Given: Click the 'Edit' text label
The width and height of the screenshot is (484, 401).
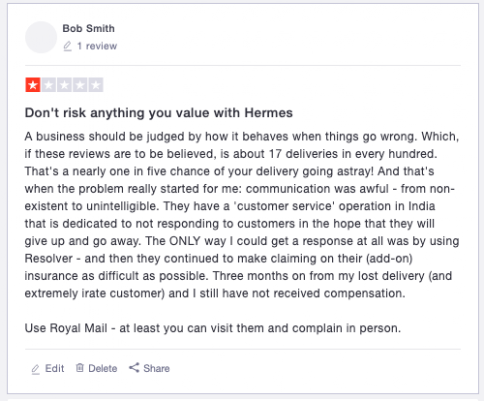Looking at the screenshot, I should coord(54,368).
